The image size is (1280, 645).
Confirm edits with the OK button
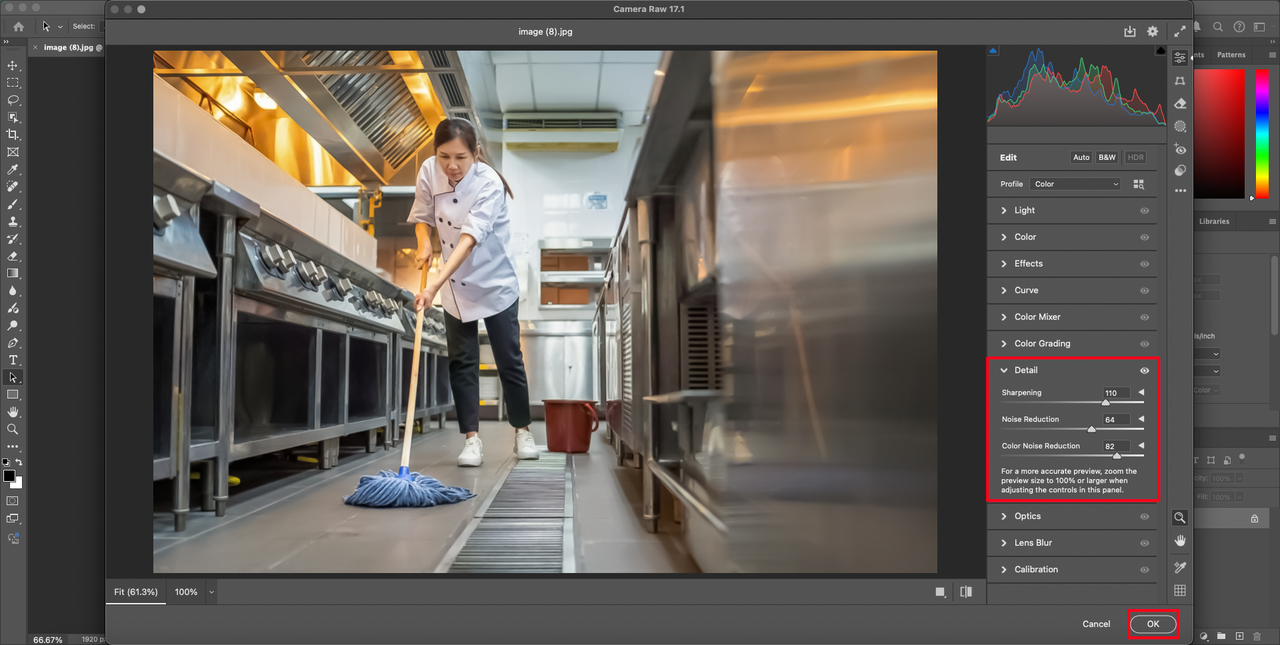(x=1153, y=624)
